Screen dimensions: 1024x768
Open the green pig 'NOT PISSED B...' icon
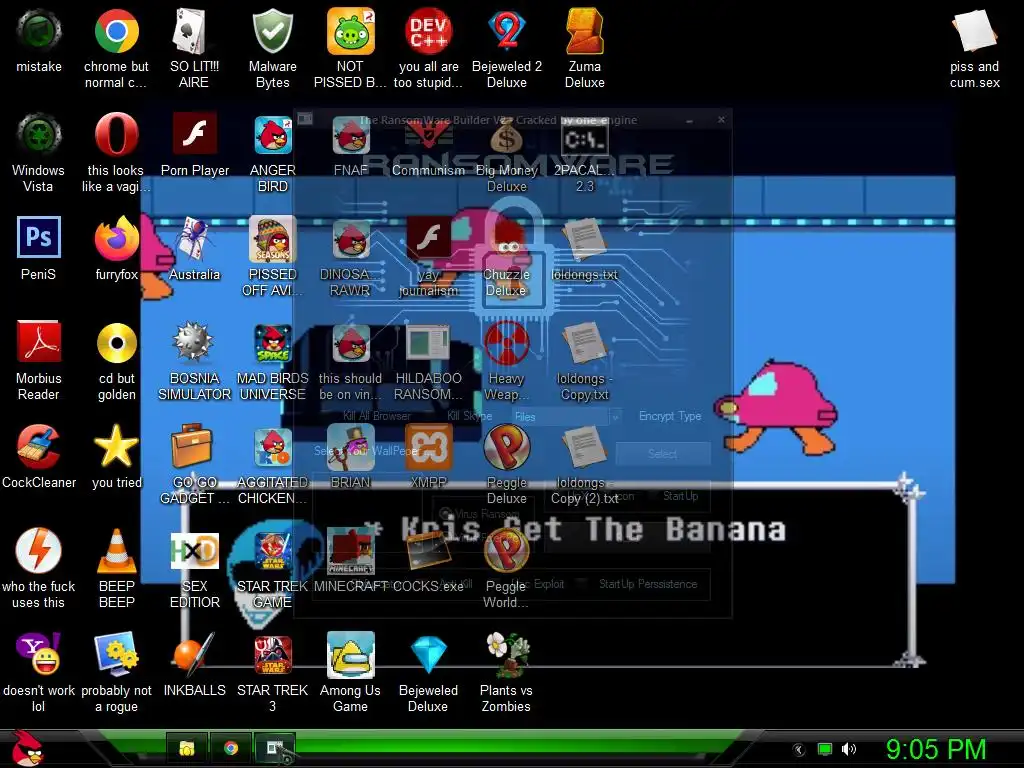[351, 31]
